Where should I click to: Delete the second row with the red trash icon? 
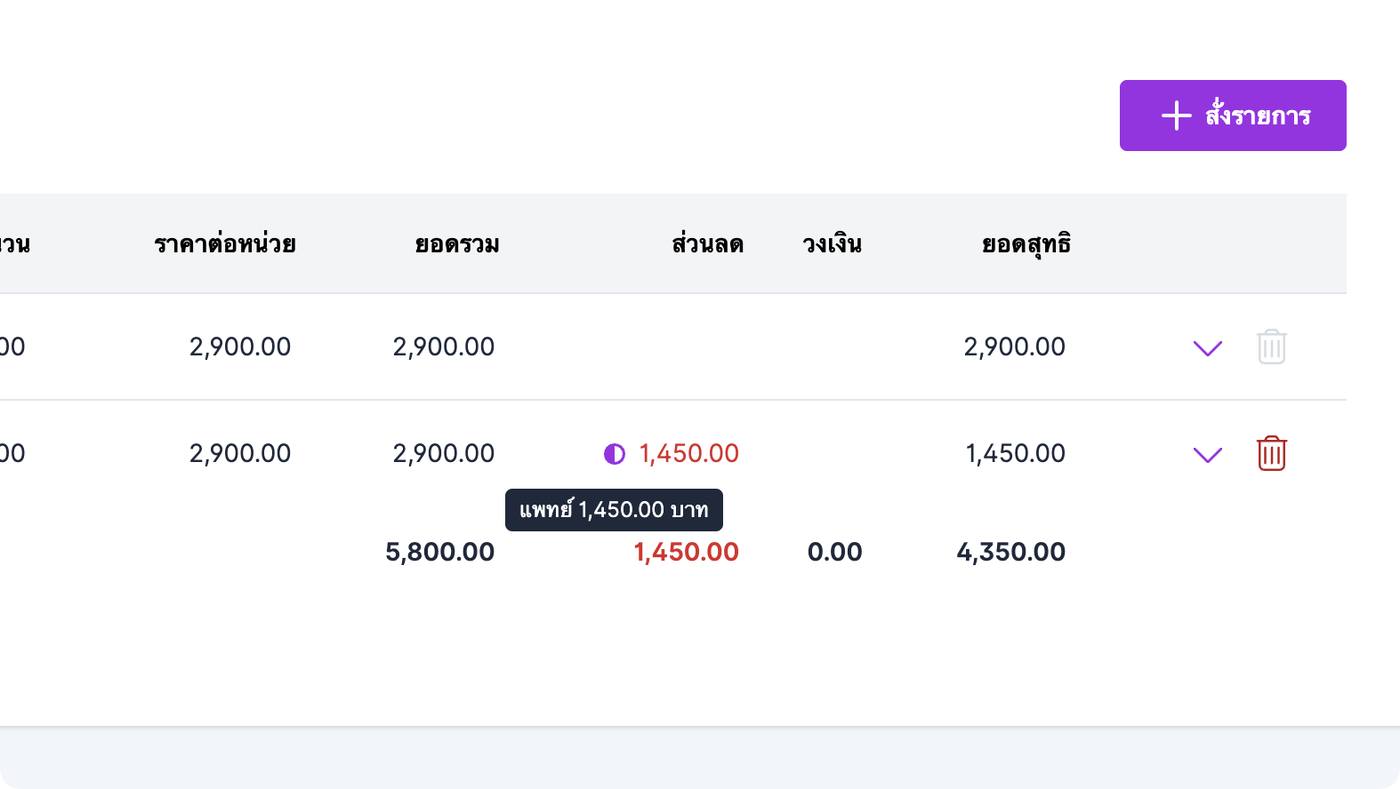[1271, 454]
